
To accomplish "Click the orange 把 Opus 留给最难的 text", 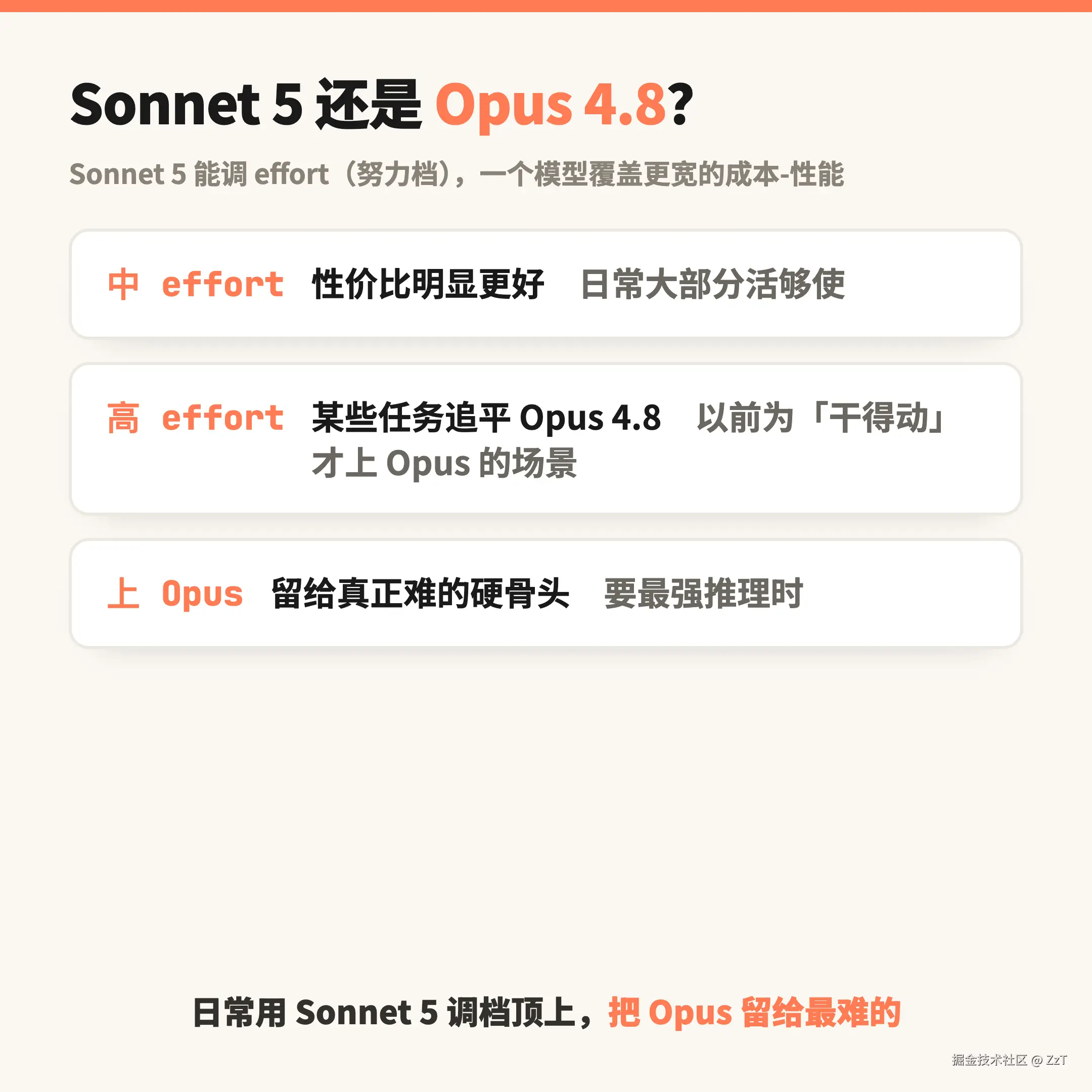I will [x=755, y=1012].
